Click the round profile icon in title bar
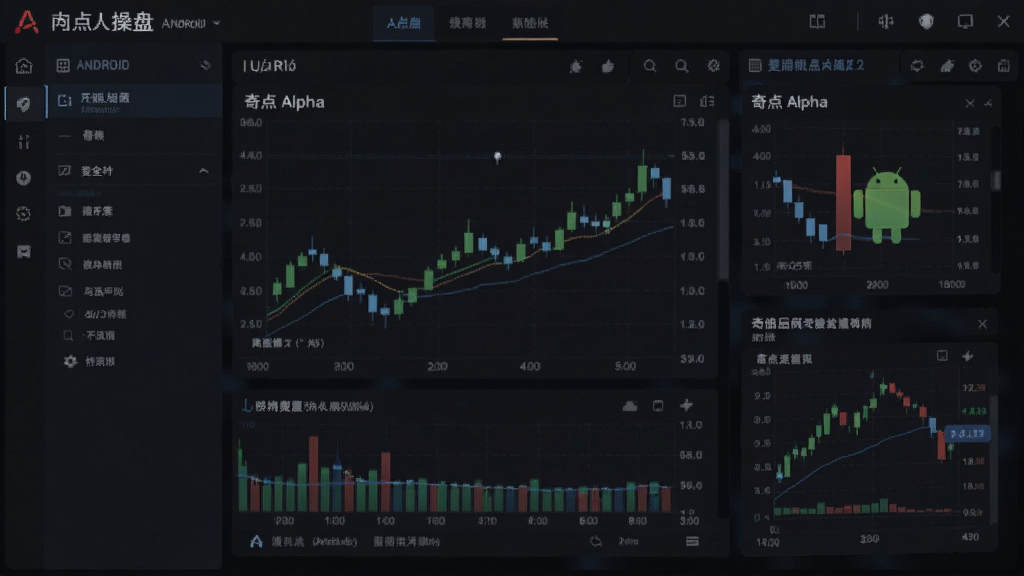Image resolution: width=1024 pixels, height=576 pixels. pos(926,22)
